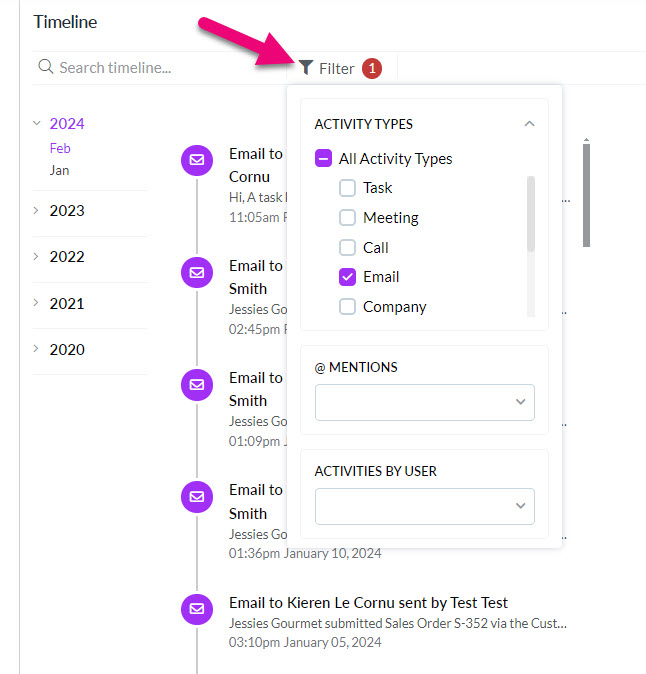Open the email icon for 11:05am entry

coord(197,160)
